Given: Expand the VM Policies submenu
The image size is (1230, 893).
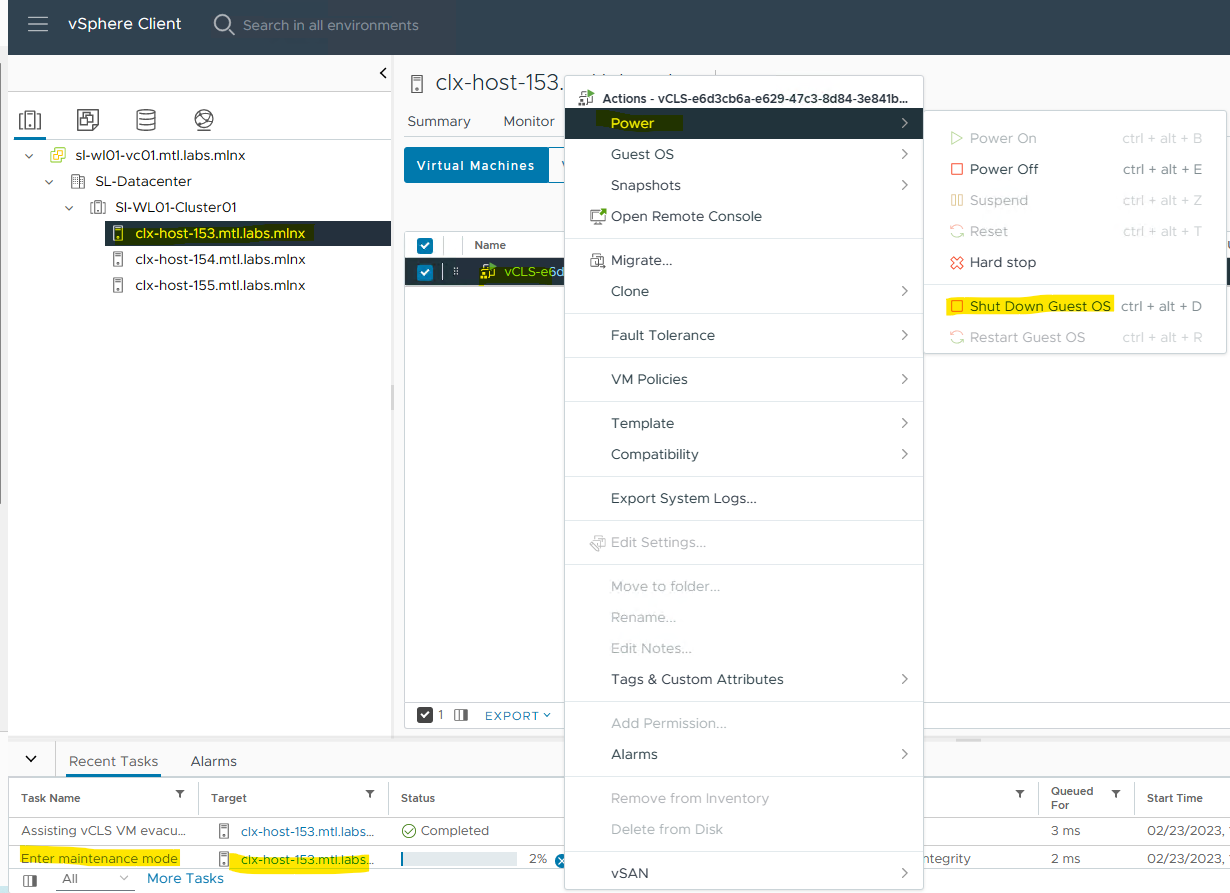Looking at the screenshot, I should [744, 379].
